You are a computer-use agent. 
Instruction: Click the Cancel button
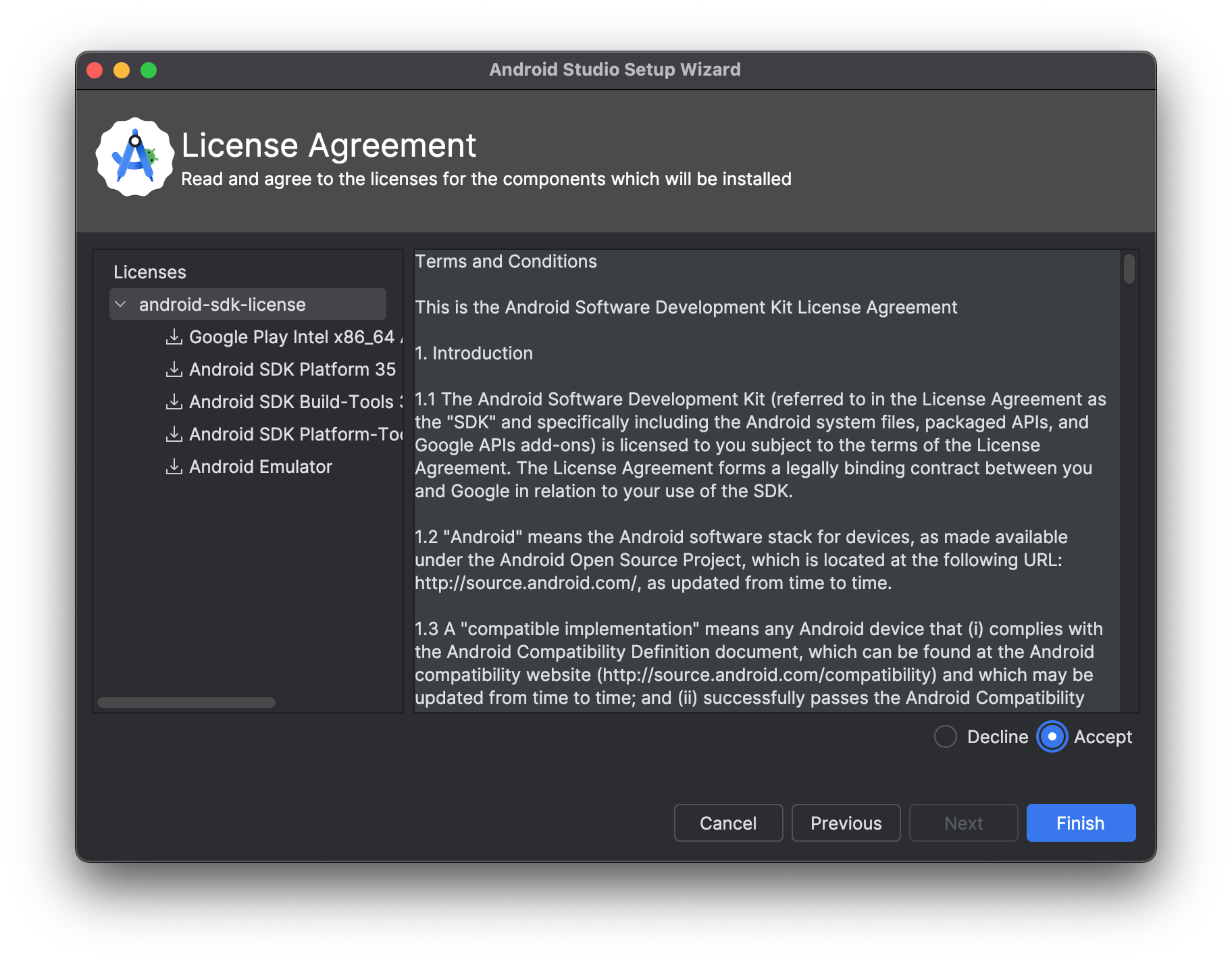pyautogui.click(x=728, y=823)
